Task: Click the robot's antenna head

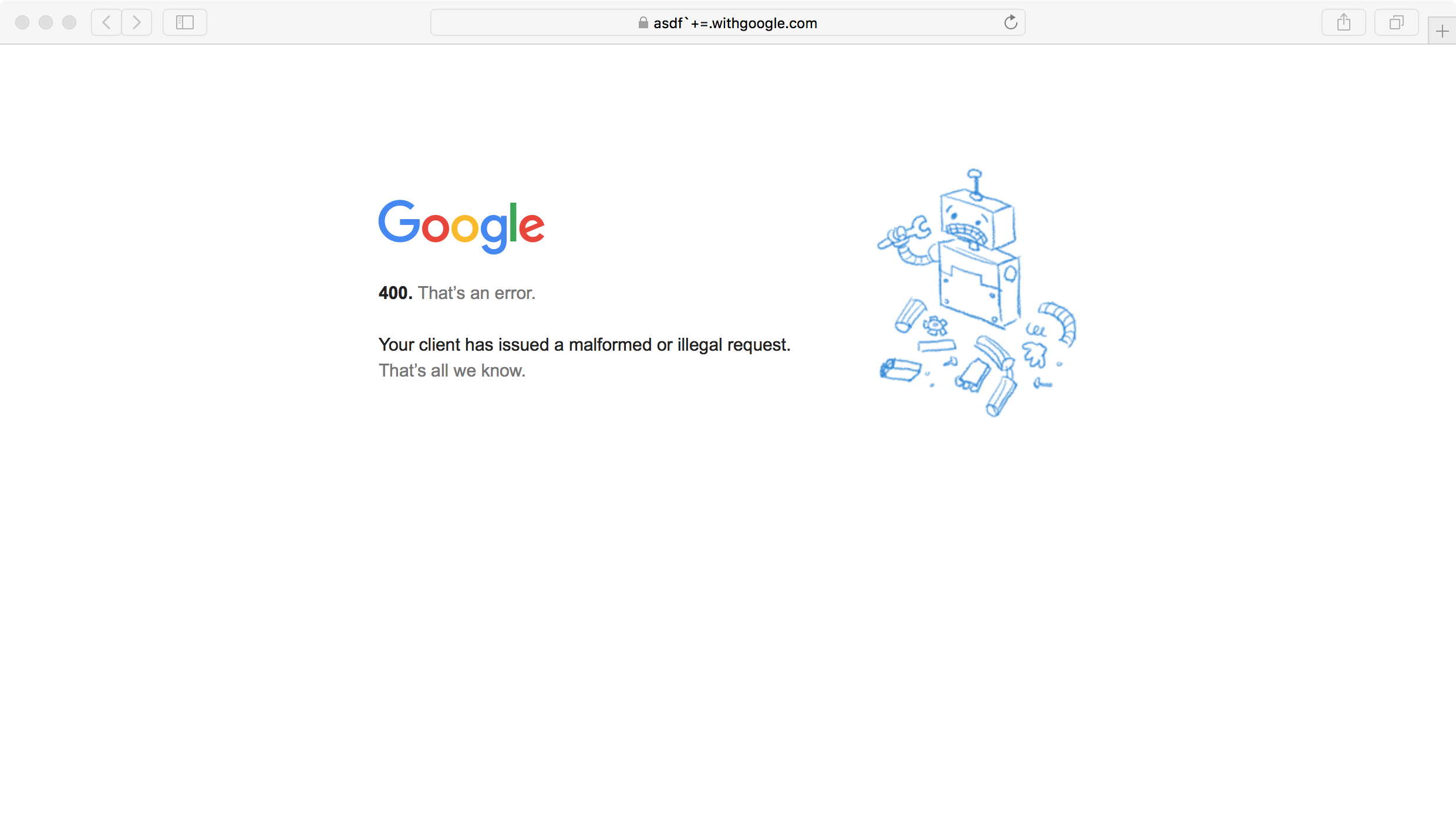Action: 978,211
